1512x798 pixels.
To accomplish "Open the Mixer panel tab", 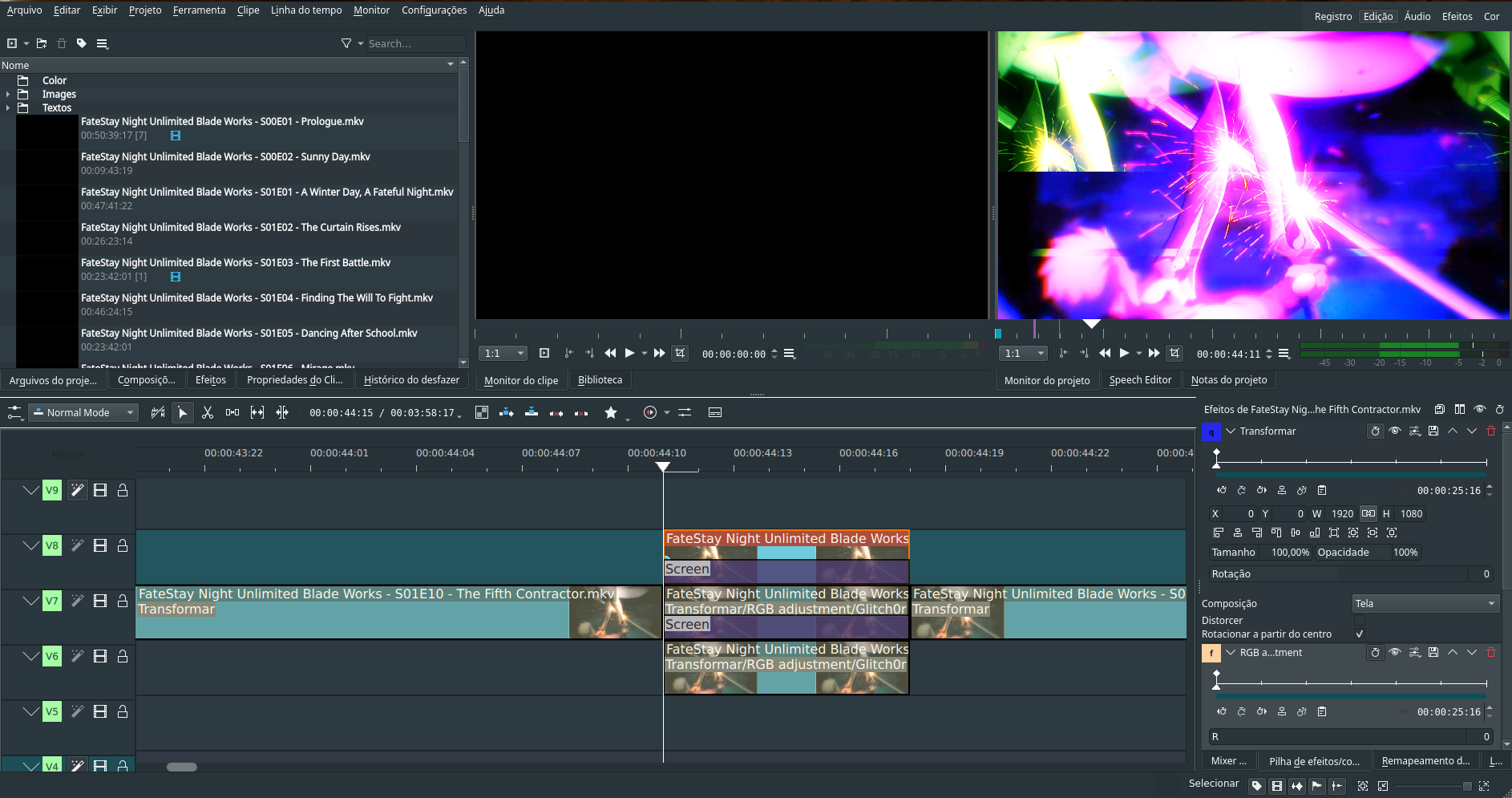I will point(1228,761).
